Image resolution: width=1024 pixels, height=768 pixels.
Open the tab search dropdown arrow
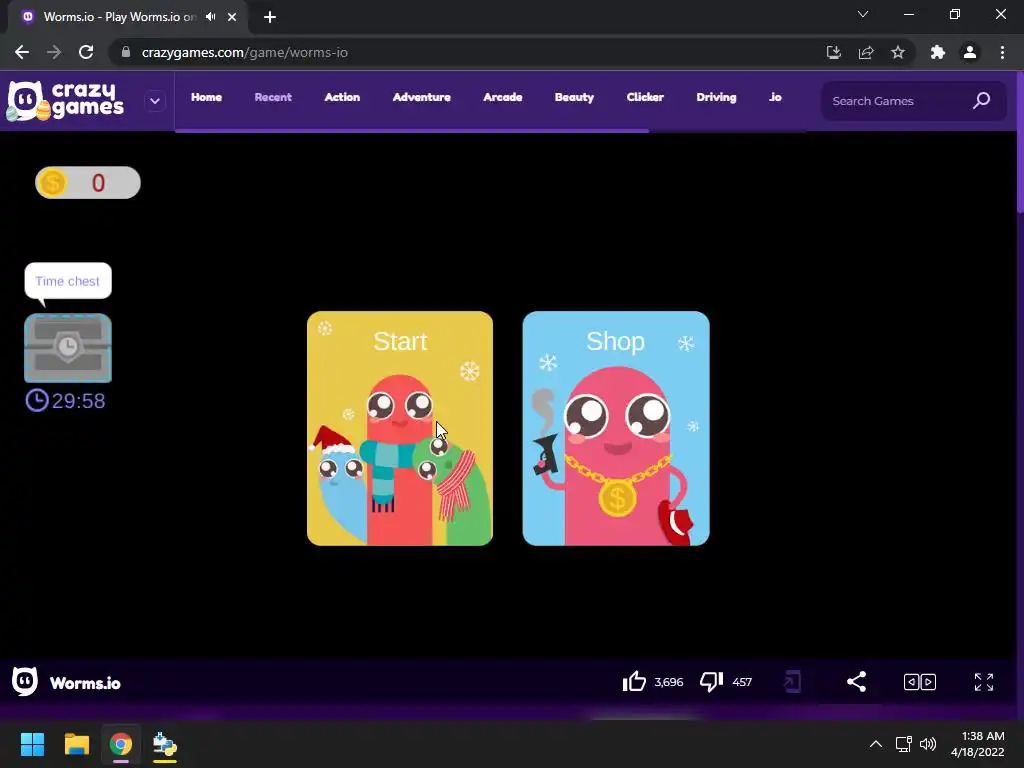click(863, 14)
